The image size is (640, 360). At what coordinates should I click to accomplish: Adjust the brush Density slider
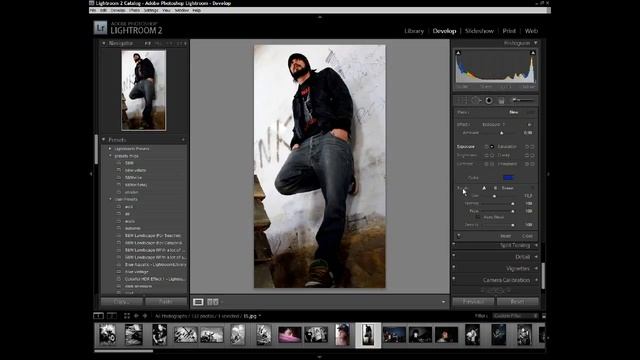tap(513, 225)
